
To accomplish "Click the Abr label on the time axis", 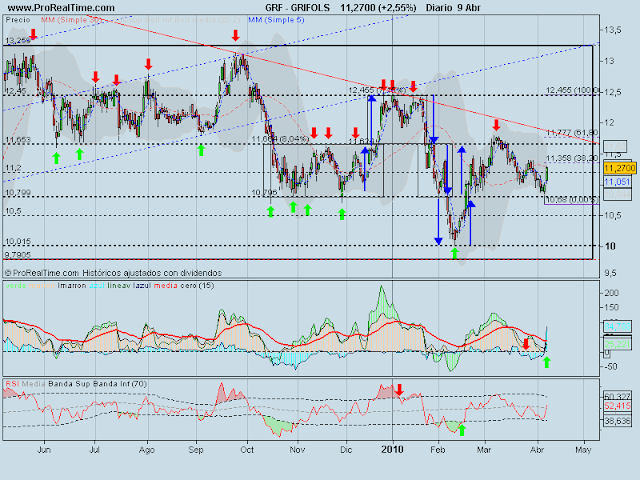I will click(537, 450).
